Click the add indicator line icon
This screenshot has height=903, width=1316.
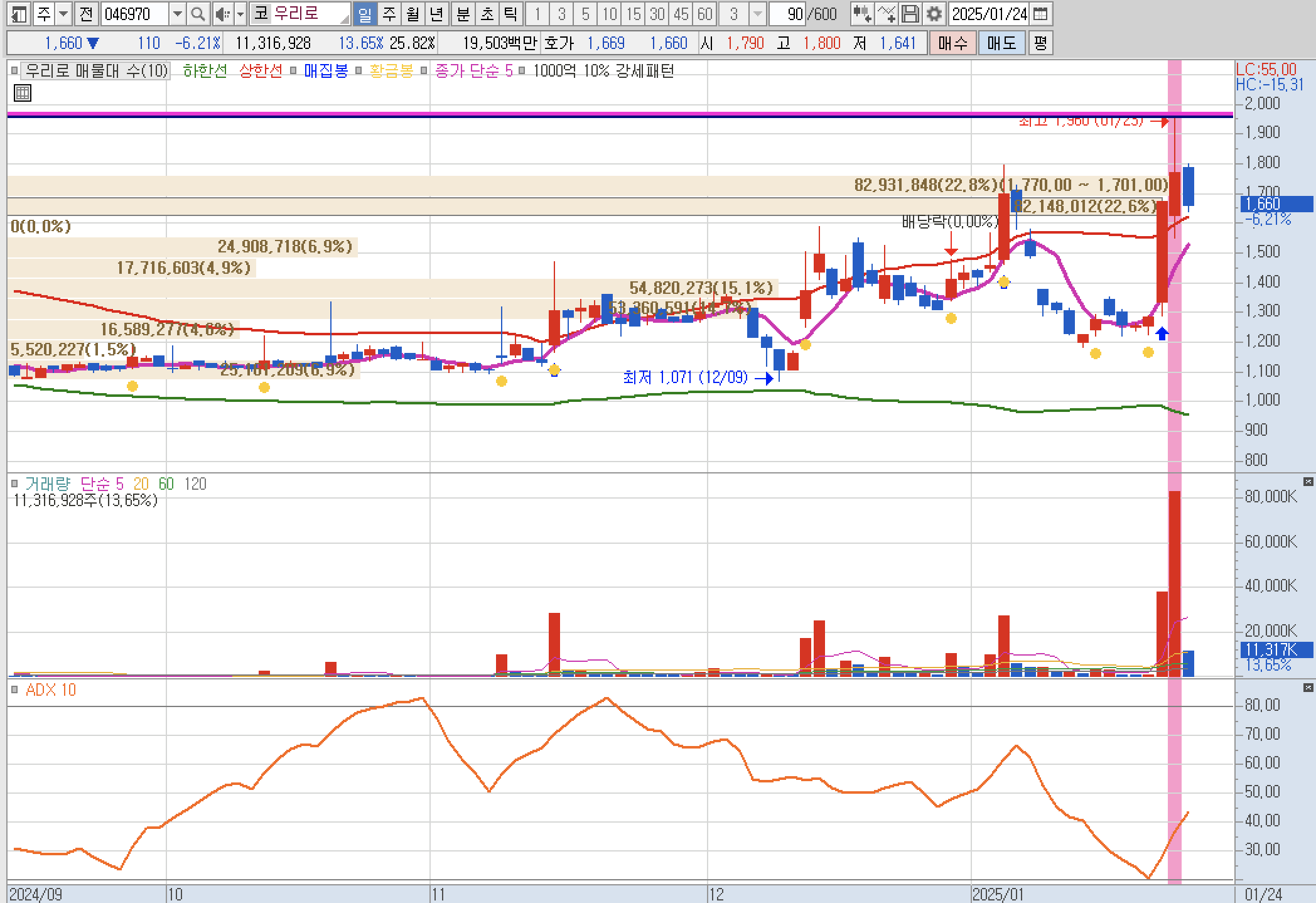click(887, 14)
